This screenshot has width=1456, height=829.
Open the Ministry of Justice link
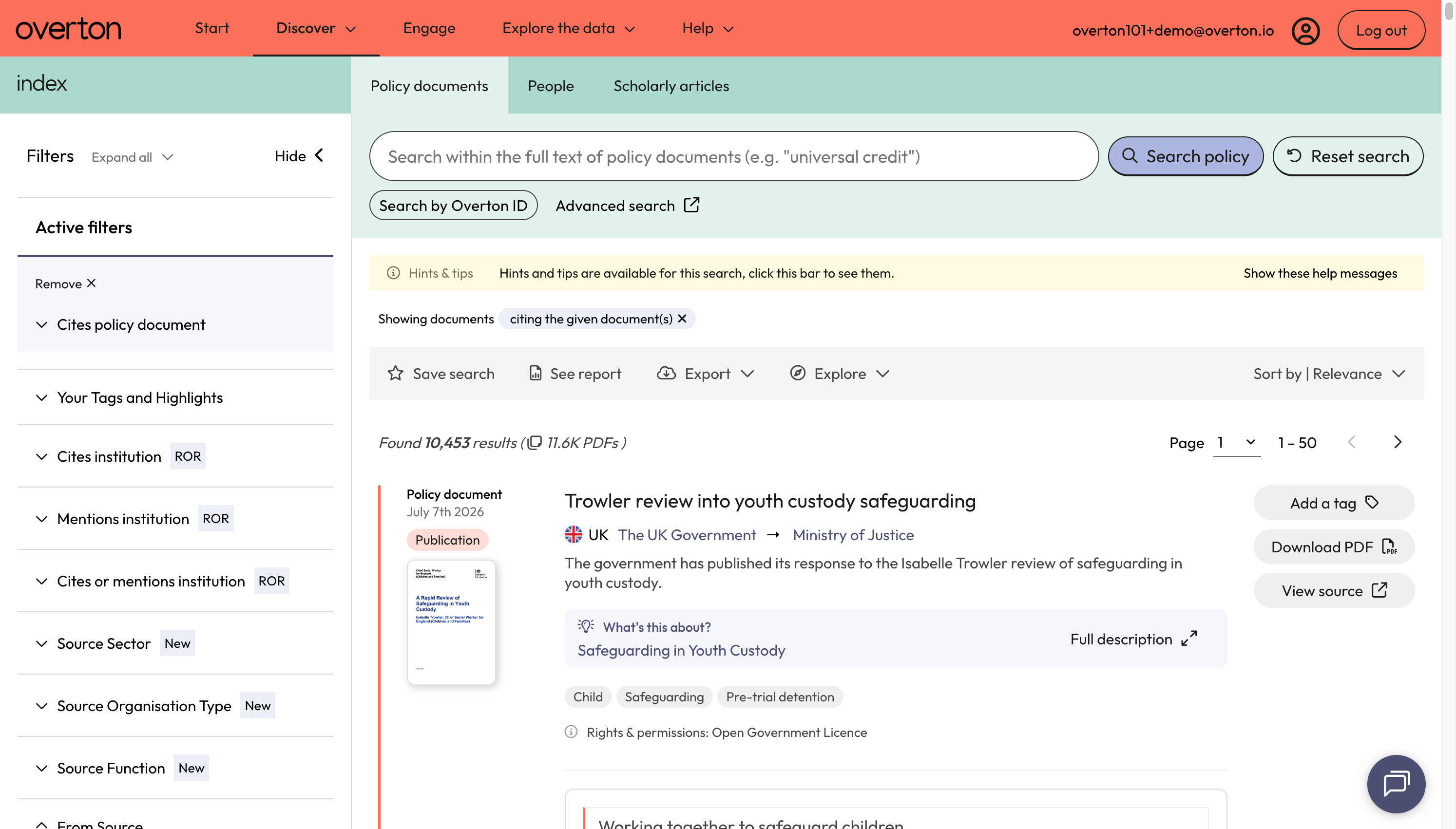(853, 535)
